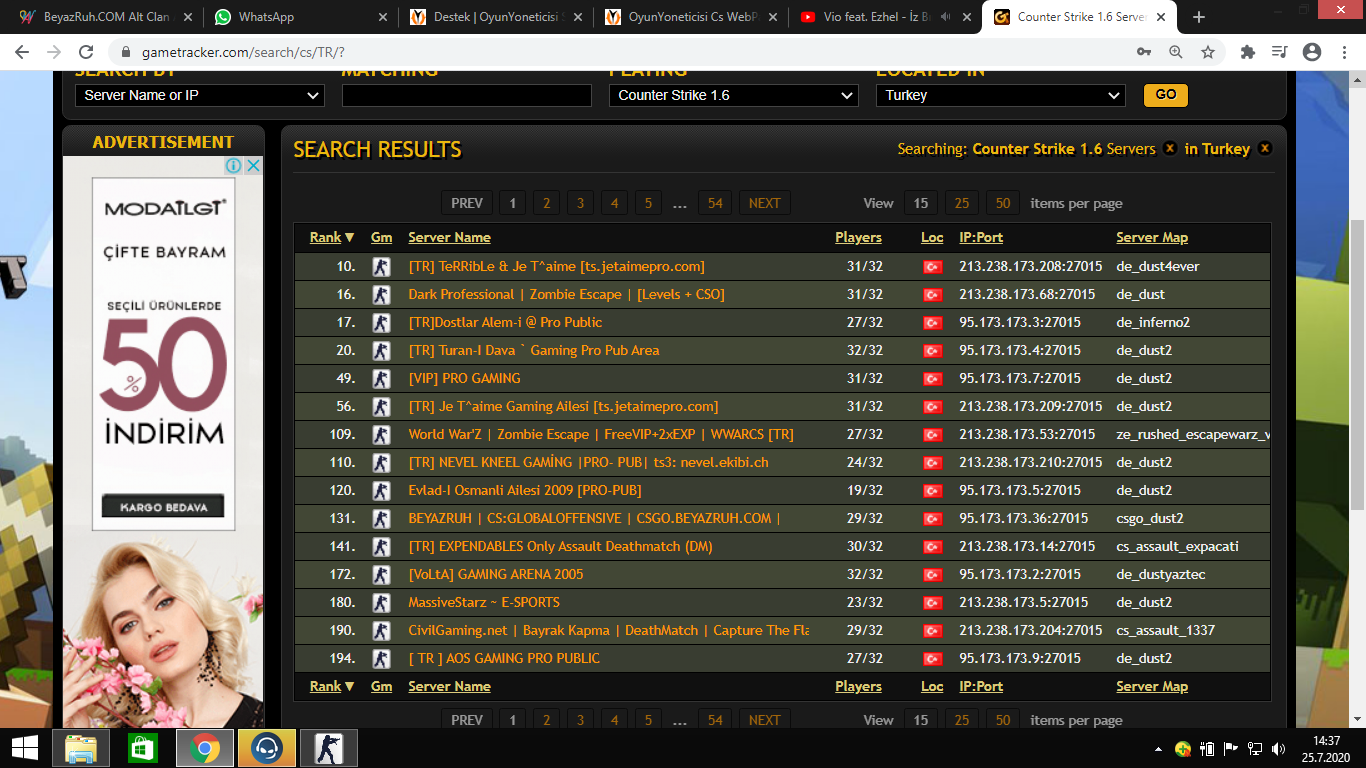Click the game icon for TeRRibLe & Je T^aime row

(x=380, y=267)
